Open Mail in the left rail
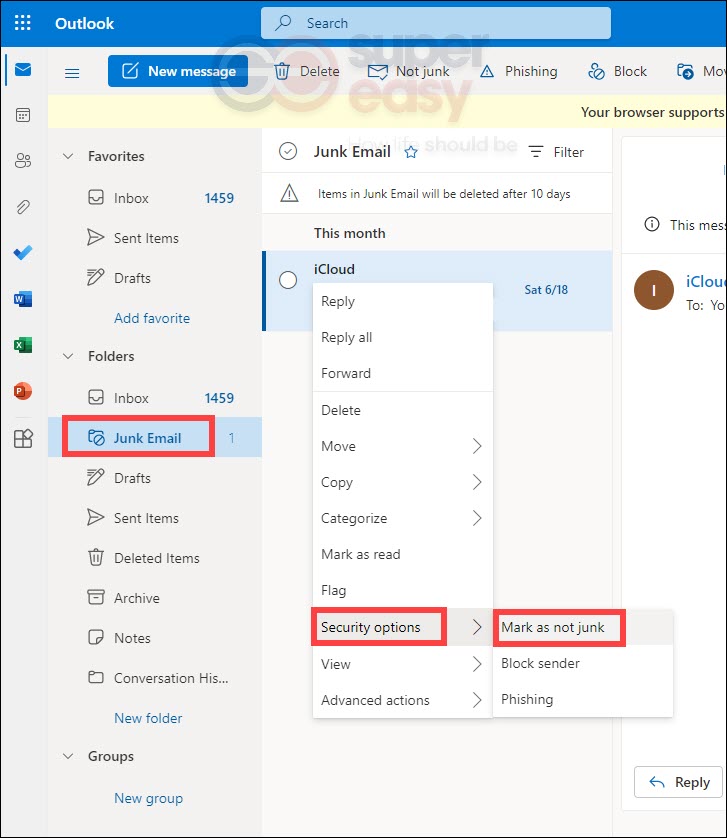Viewport: 727px width, 838px height. [23, 69]
